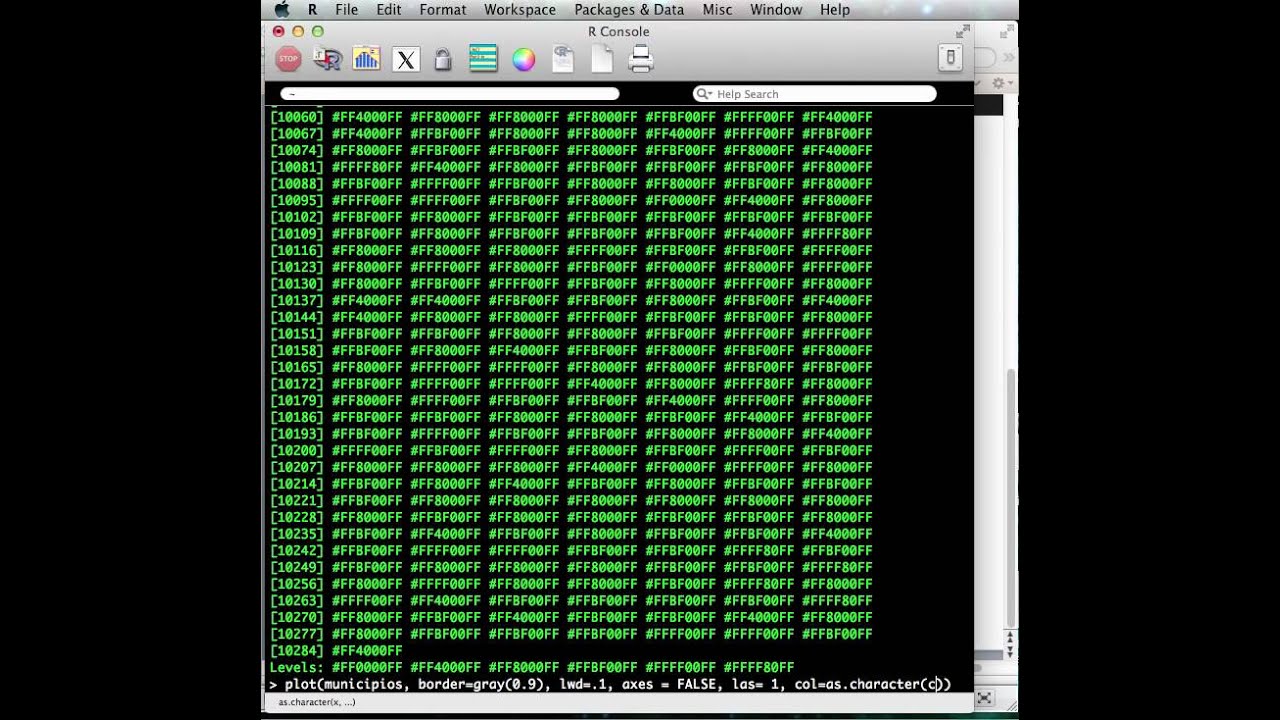Open the color wheel preferences icon
The height and width of the screenshot is (720, 1280).
tap(524, 60)
